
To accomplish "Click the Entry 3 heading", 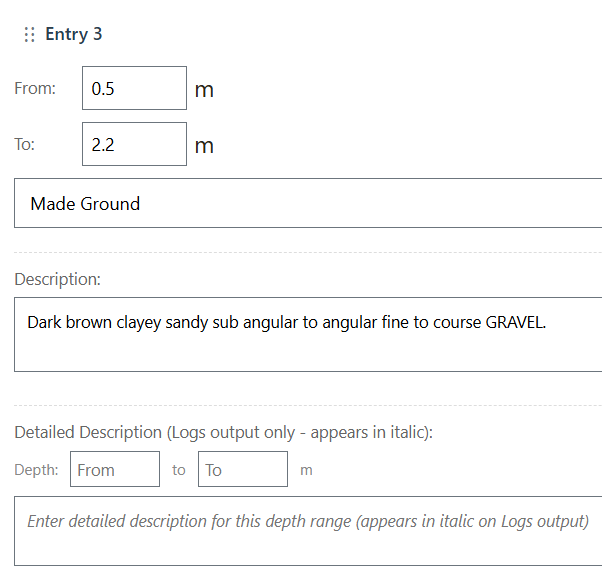I will [74, 34].
